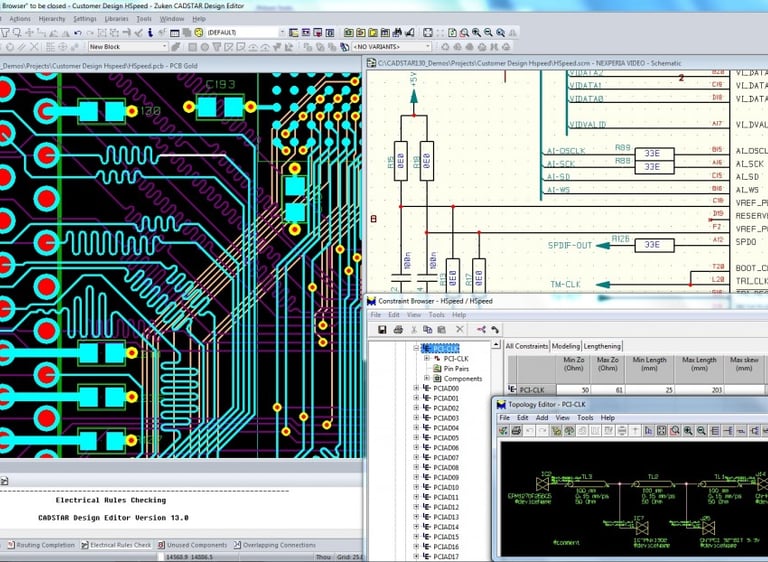Click the Print icon in Topology Editor toolbar
768x562 pixels.
tap(517, 431)
